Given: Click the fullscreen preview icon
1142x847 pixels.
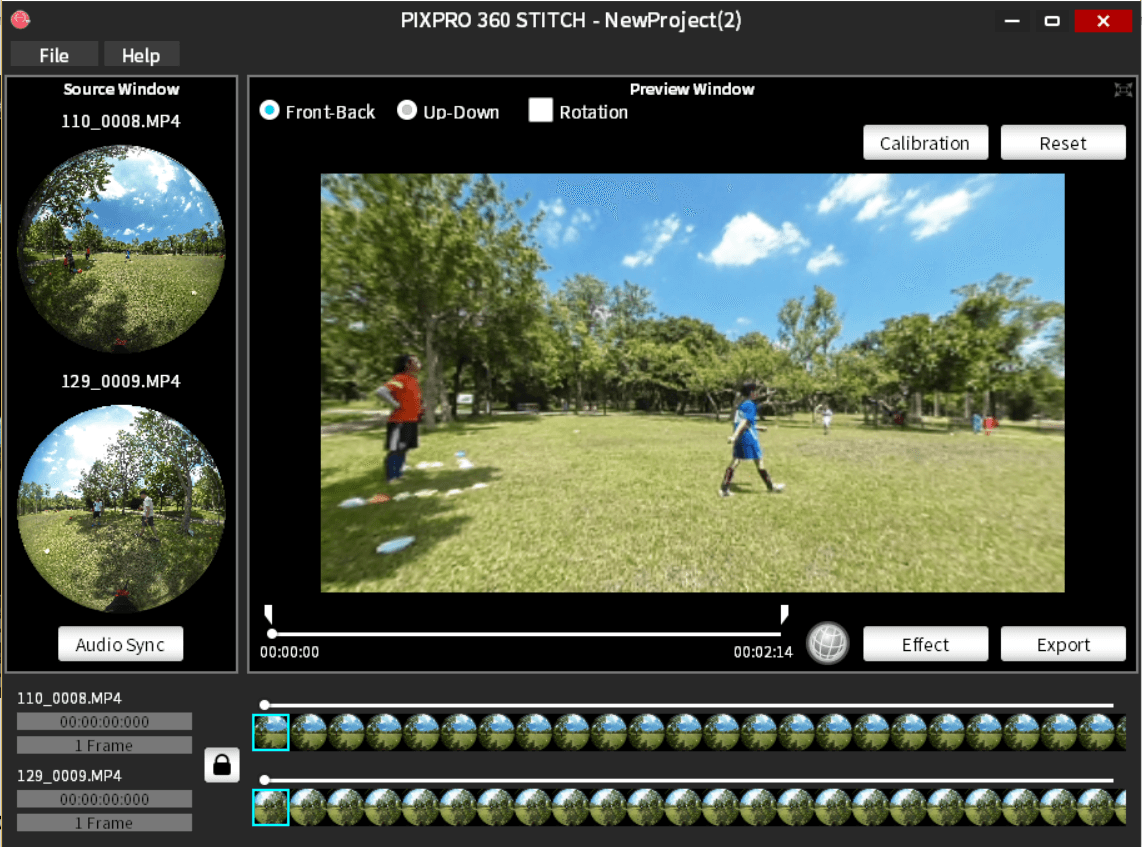Looking at the screenshot, I should (1123, 90).
